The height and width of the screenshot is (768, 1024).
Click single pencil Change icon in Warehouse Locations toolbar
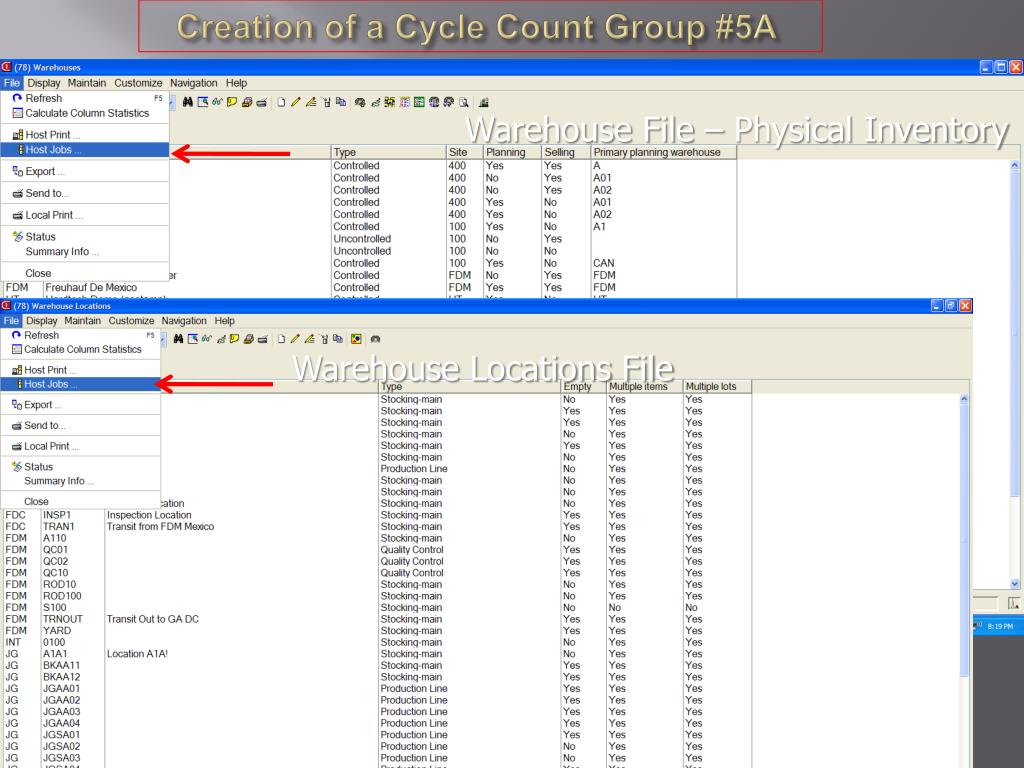click(295, 339)
